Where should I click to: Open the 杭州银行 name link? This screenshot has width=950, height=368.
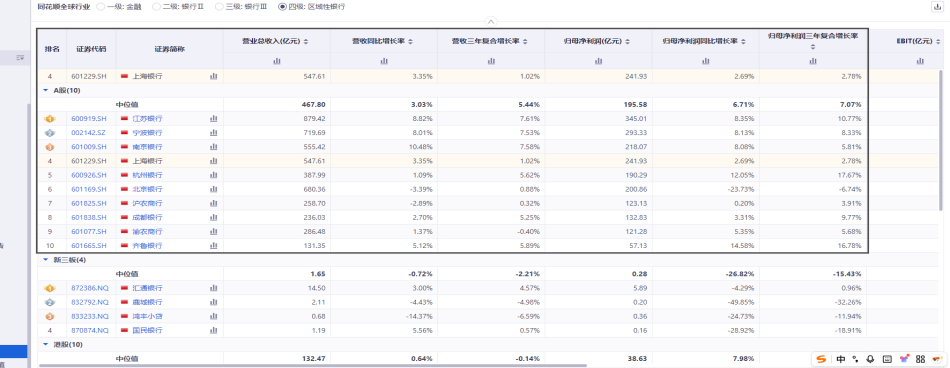point(147,175)
